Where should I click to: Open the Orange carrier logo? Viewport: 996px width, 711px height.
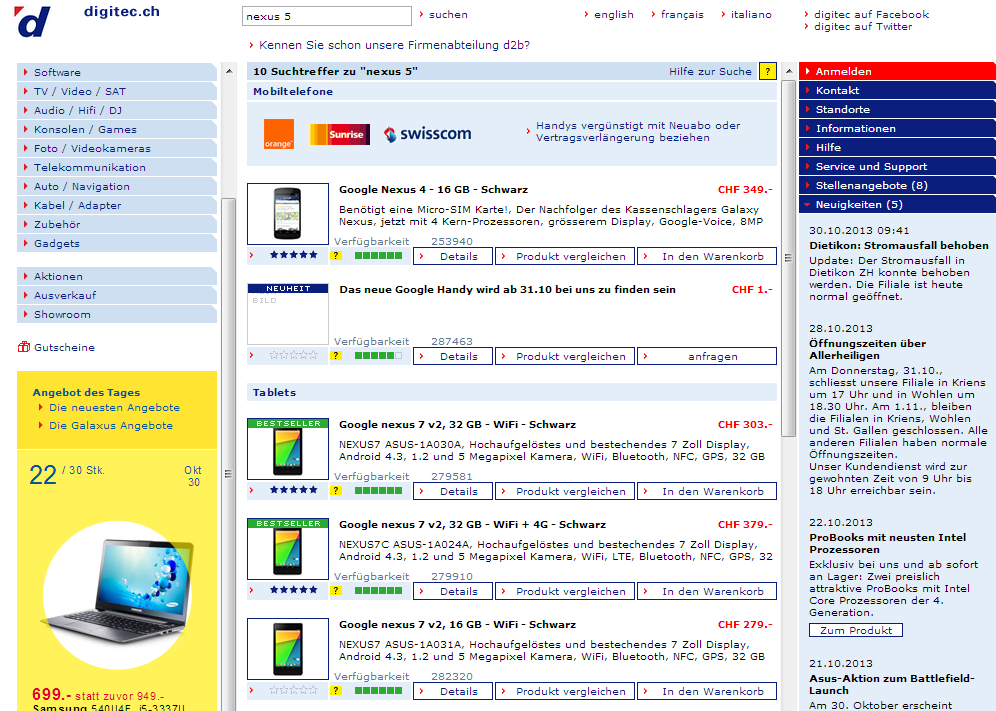279,134
